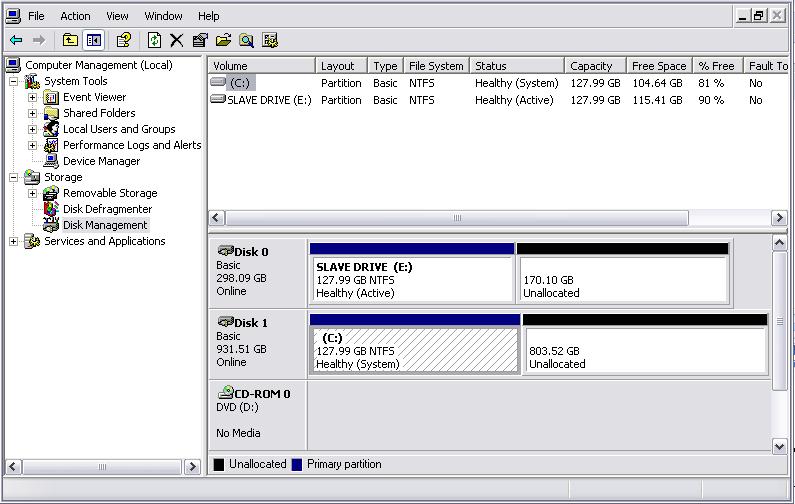This screenshot has height=504, width=795.
Task: Select Device Manager in the console tree
Action: [x=101, y=161]
